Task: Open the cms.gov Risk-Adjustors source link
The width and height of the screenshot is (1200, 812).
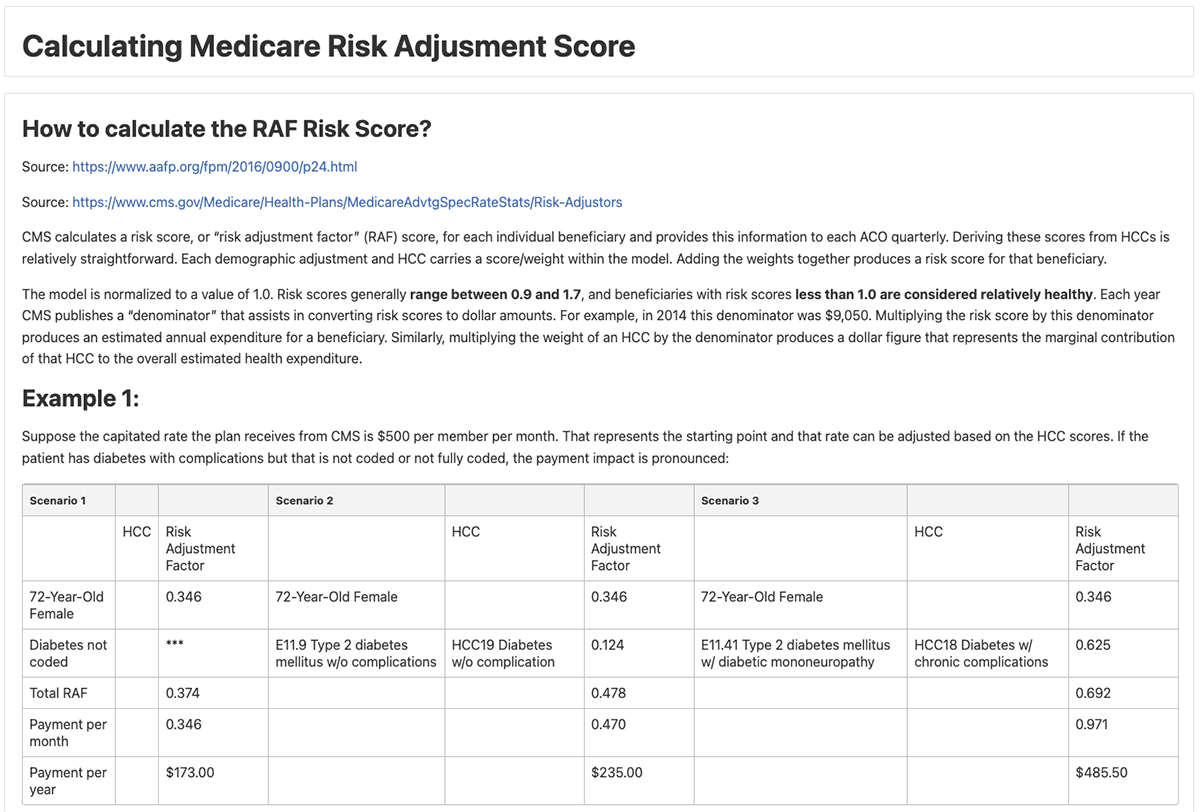Action: pyautogui.click(x=346, y=201)
